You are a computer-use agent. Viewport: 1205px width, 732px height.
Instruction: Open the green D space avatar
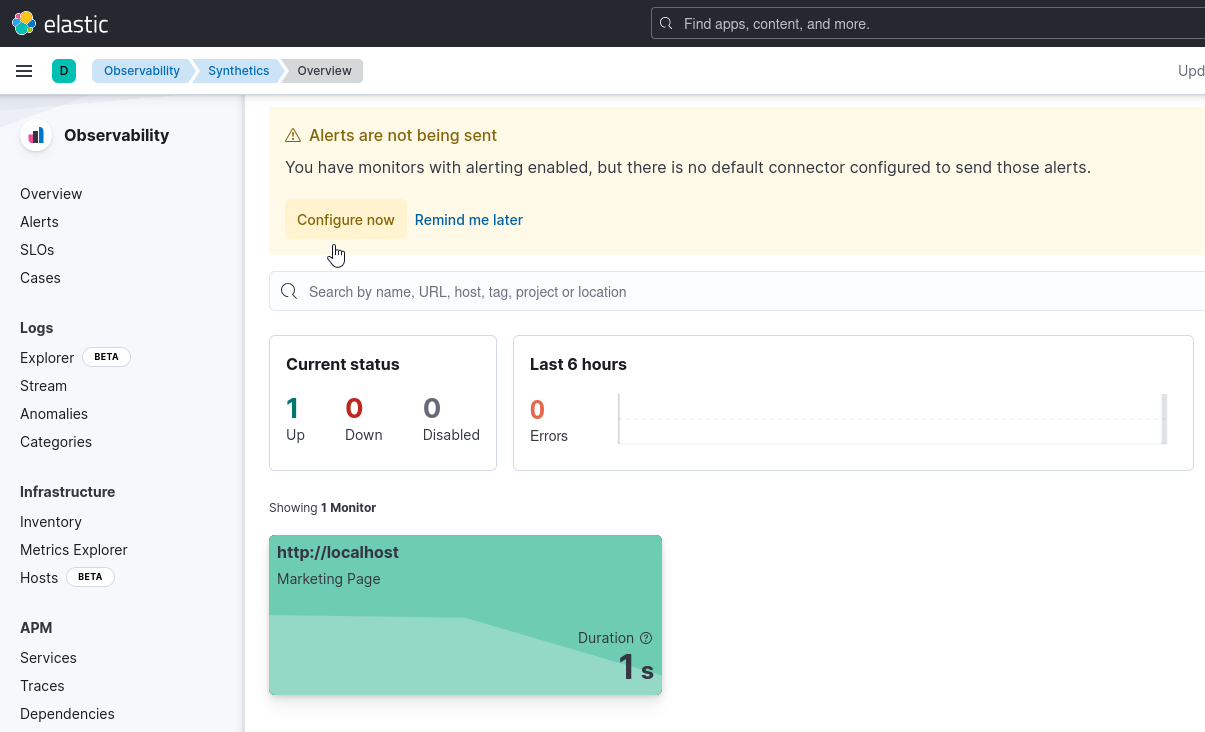[x=64, y=71]
